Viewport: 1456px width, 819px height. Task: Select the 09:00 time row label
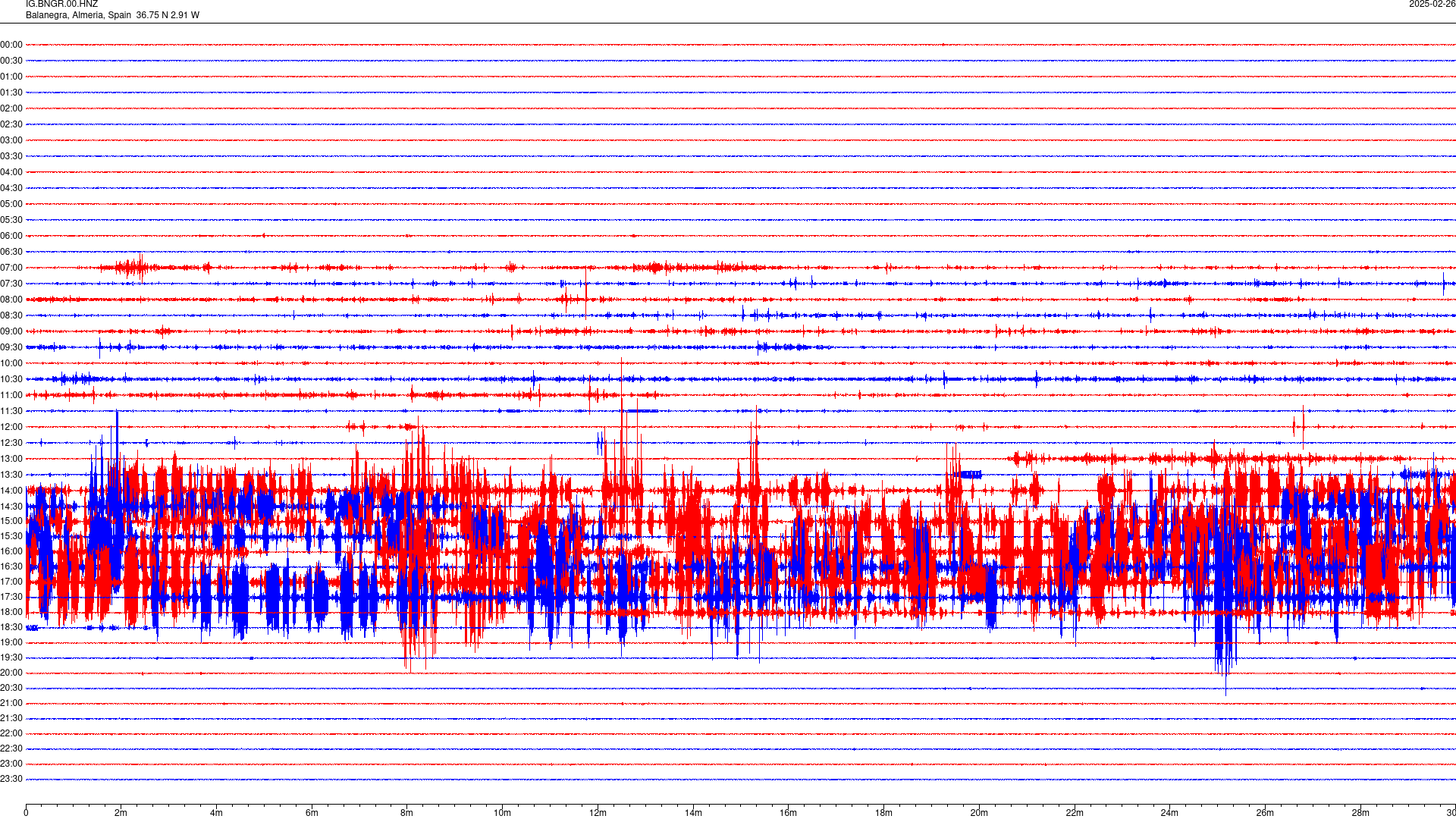11,331
